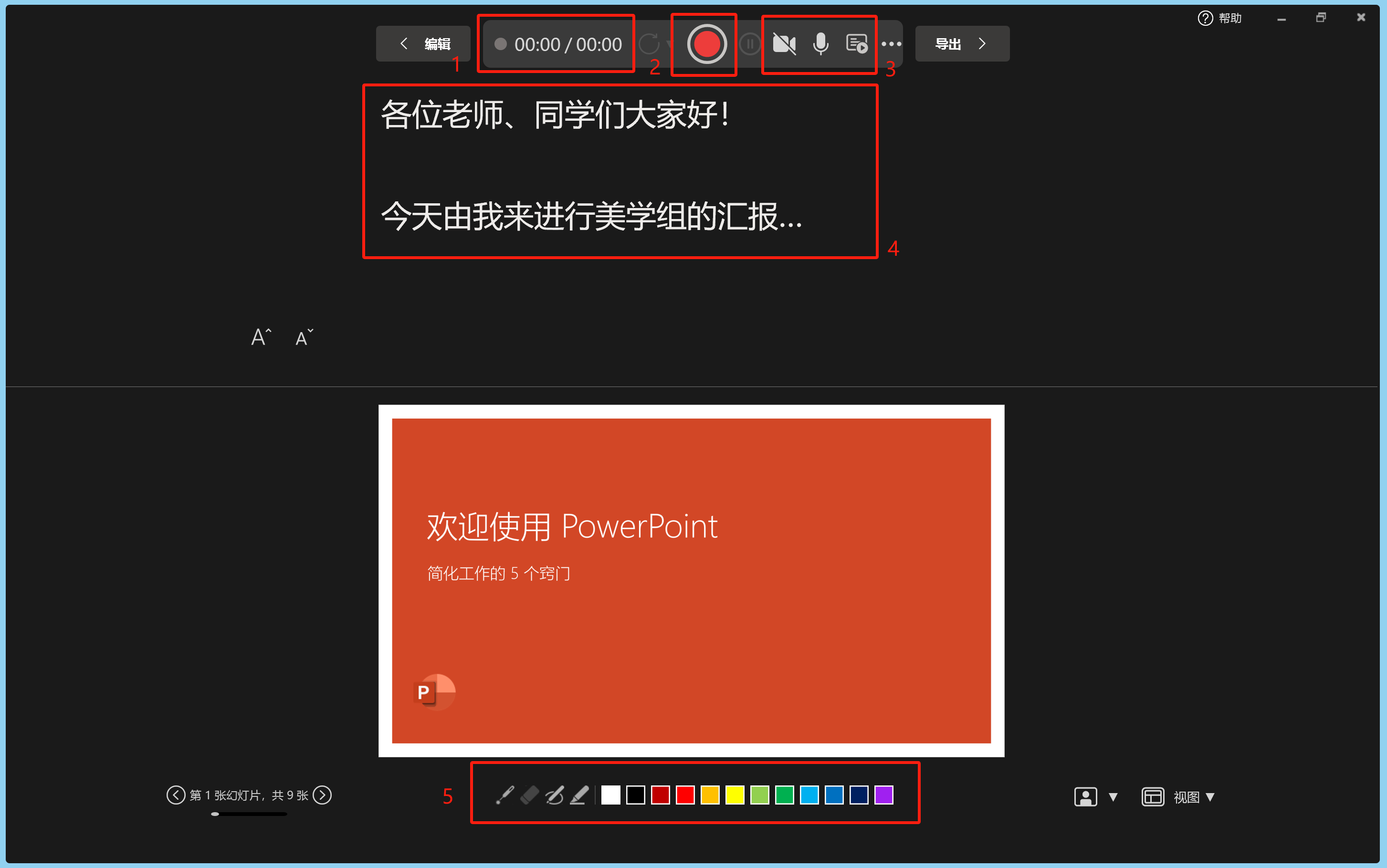This screenshot has height=868, width=1387.
Task: Toggle the teleprompter notes display icon
Action: (857, 44)
